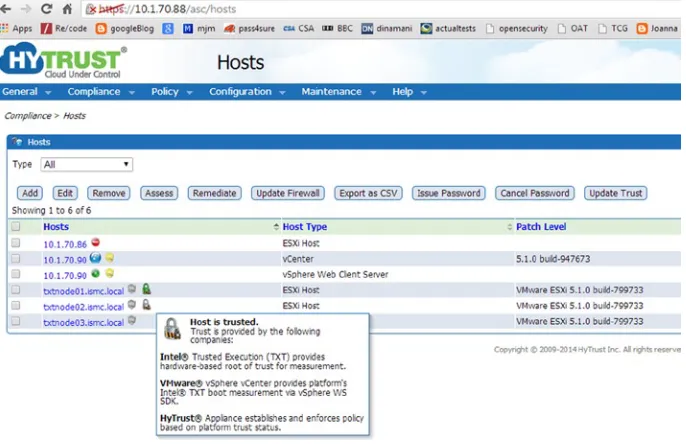Open the Type filter dropdown showing All
The width and height of the screenshot is (686, 444).
87,164
